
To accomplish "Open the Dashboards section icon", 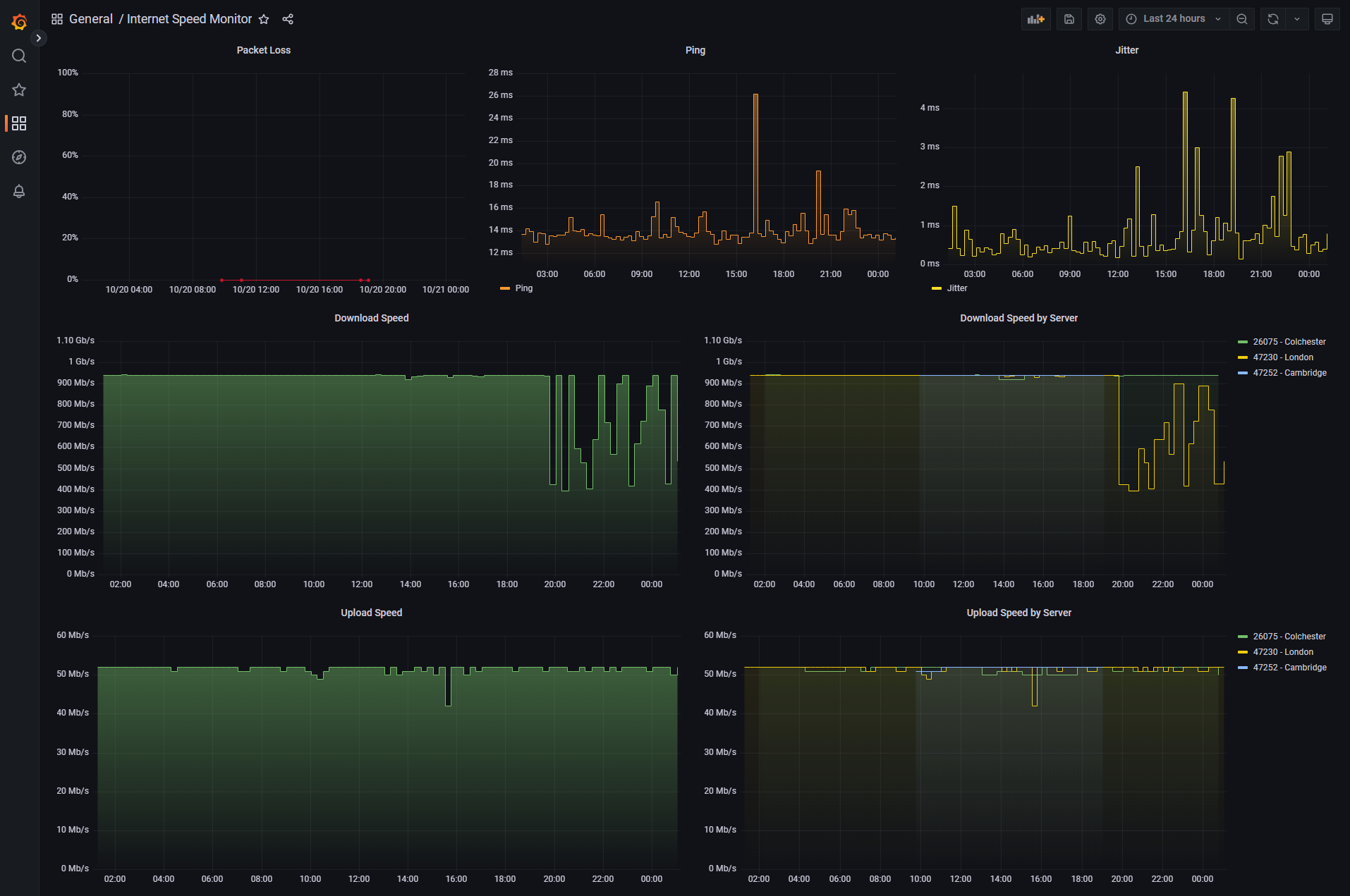I will (x=19, y=123).
